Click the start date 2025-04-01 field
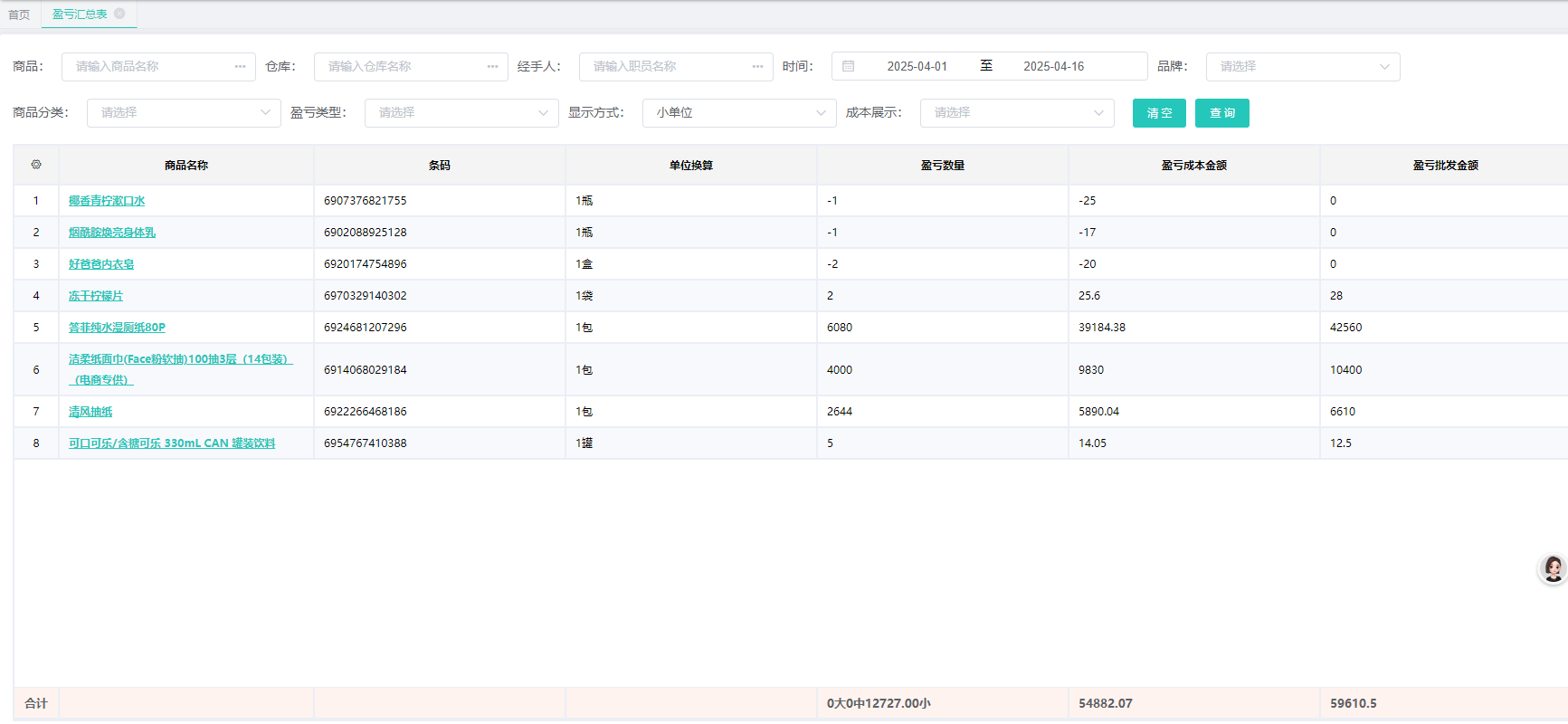The width and height of the screenshot is (1568, 724). 917,67
